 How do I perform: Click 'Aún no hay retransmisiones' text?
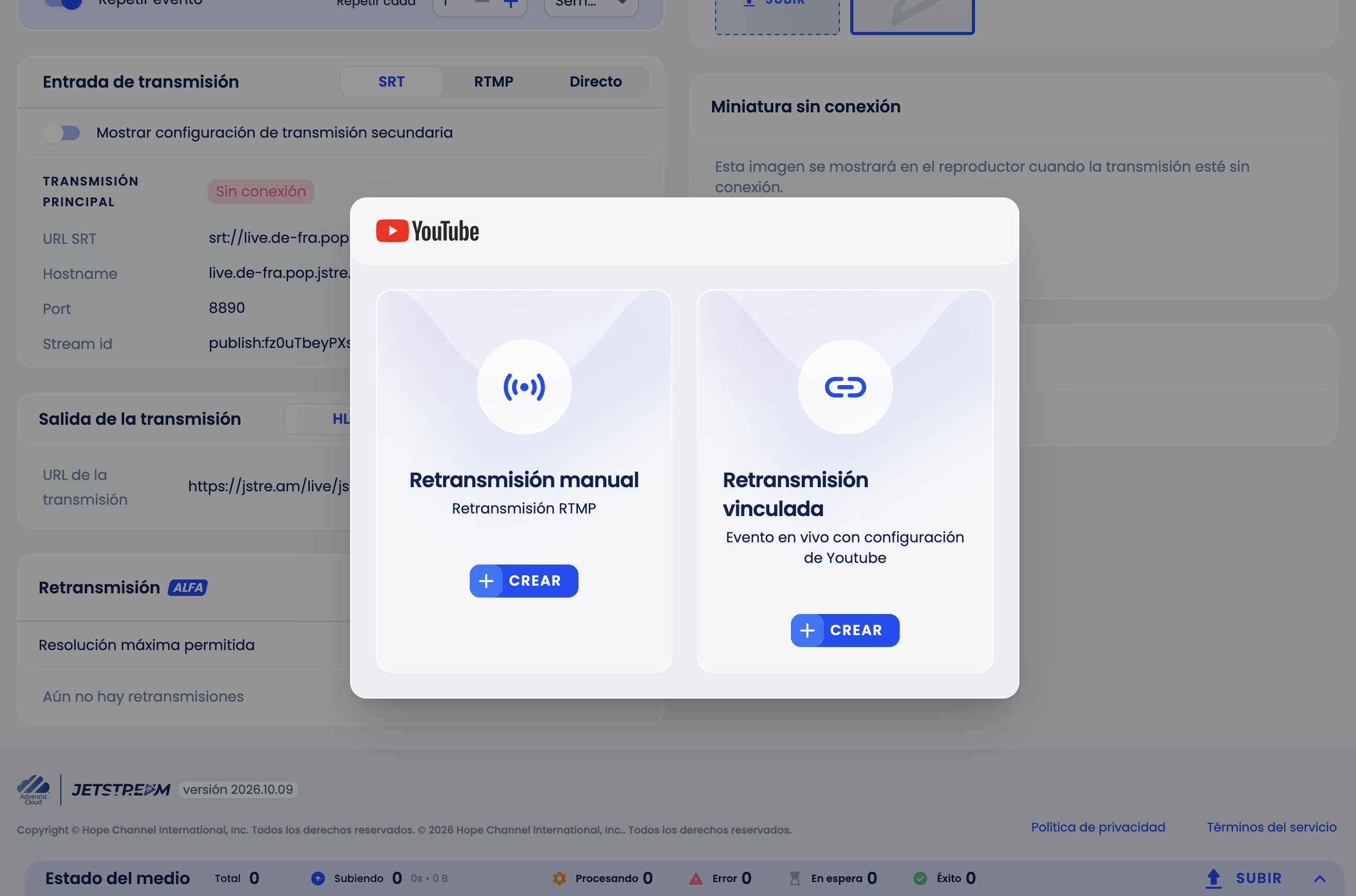143,696
